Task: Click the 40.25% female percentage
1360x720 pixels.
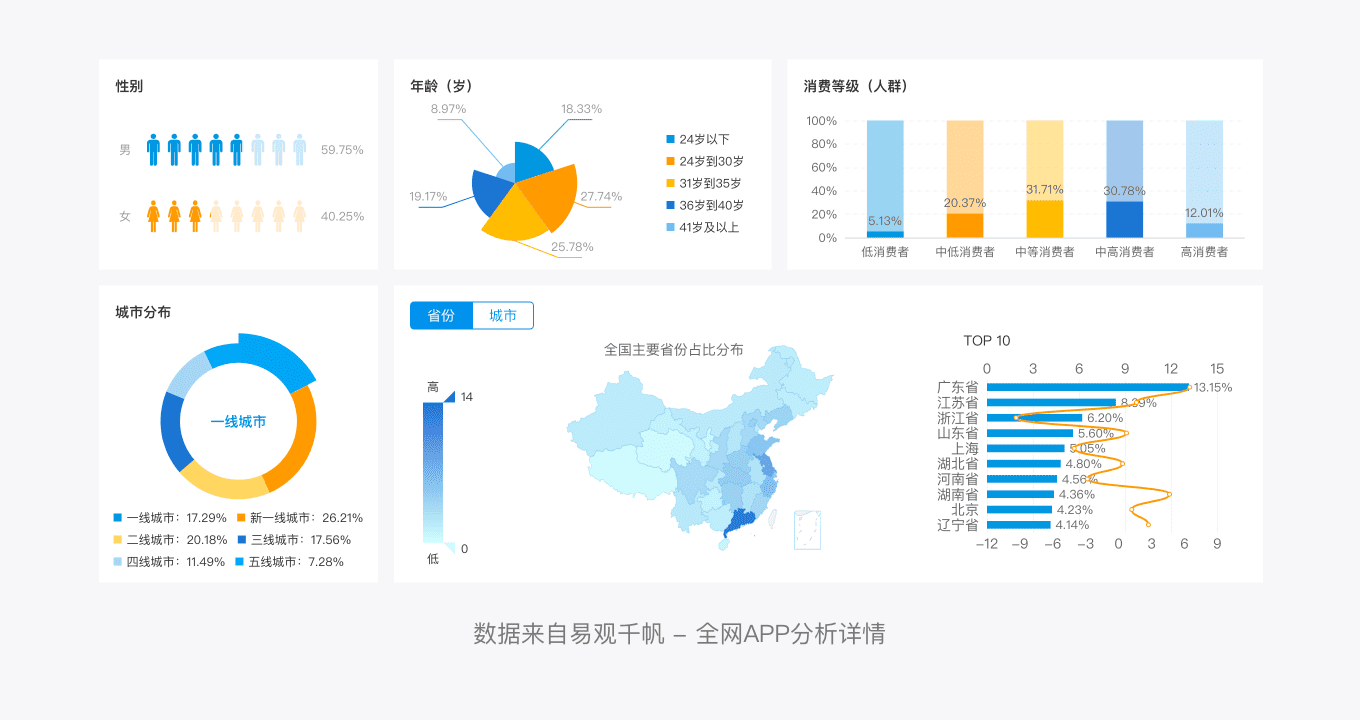Action: [342, 216]
